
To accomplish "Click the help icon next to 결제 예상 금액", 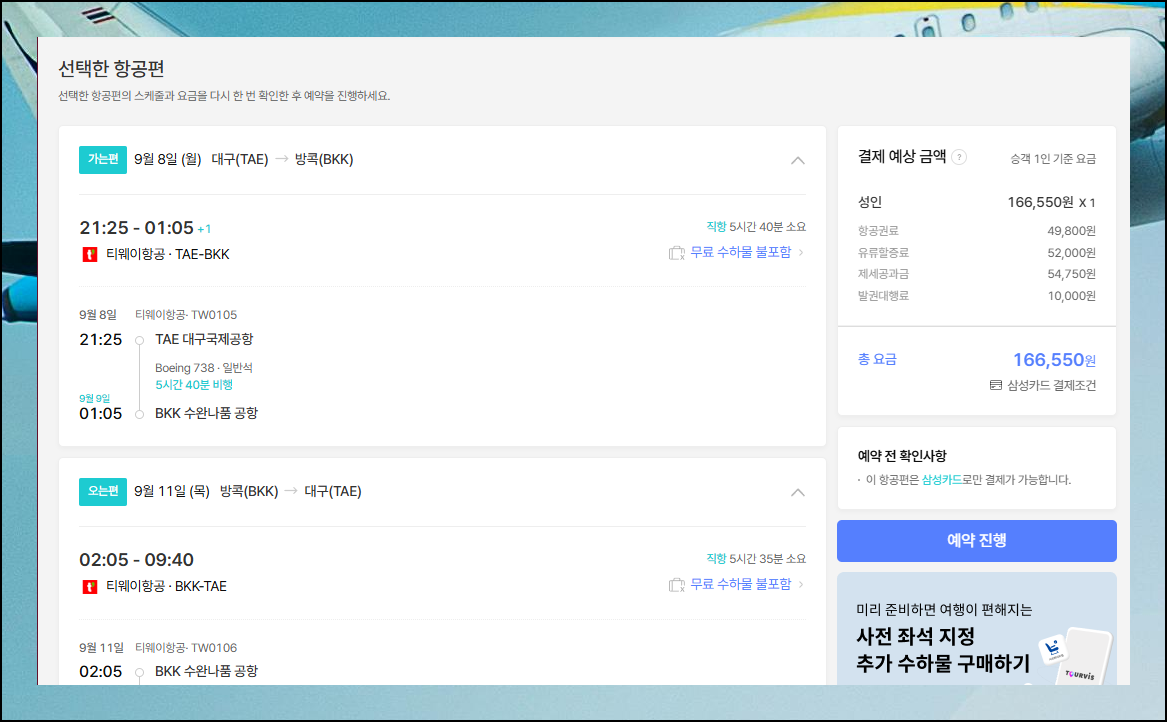I will tap(959, 157).
